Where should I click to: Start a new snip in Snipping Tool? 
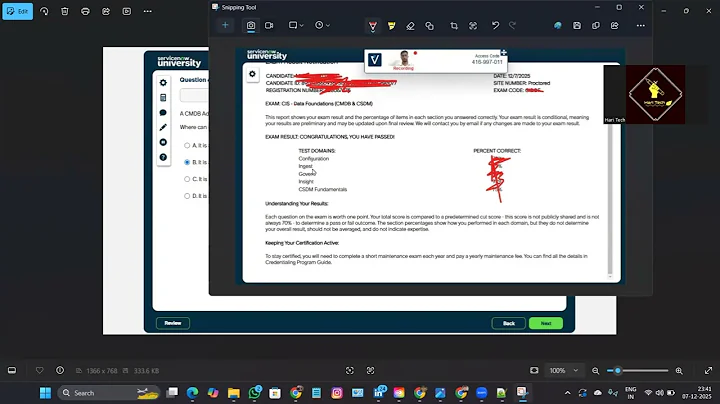[225, 25]
